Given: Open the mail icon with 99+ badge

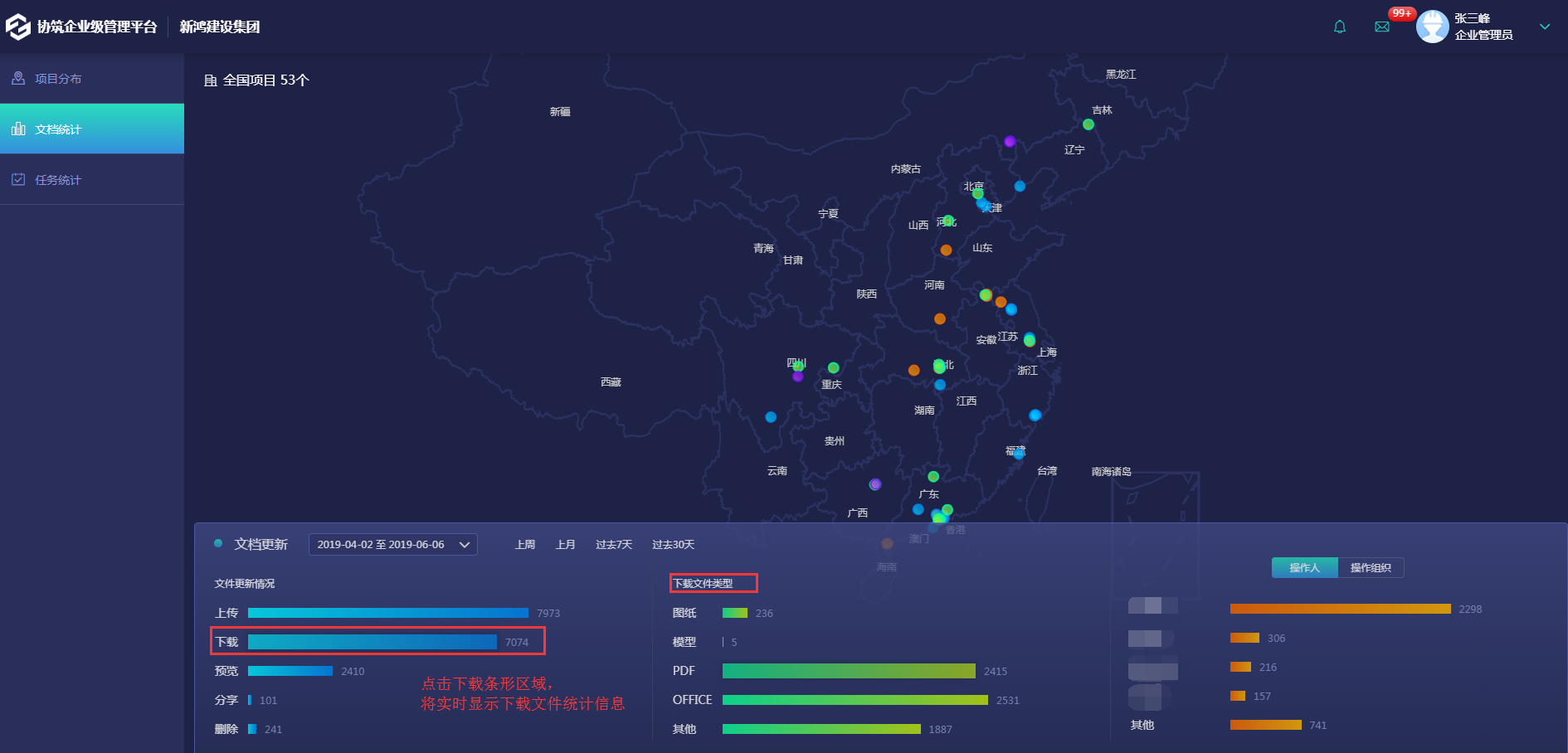Looking at the screenshot, I should [1382, 27].
